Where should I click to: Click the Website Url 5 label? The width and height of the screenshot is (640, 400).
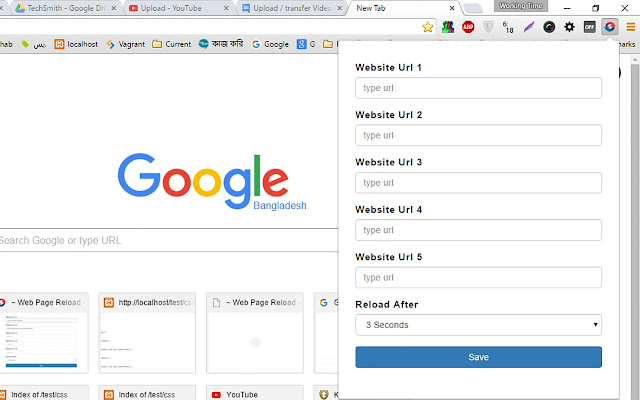pos(389,257)
